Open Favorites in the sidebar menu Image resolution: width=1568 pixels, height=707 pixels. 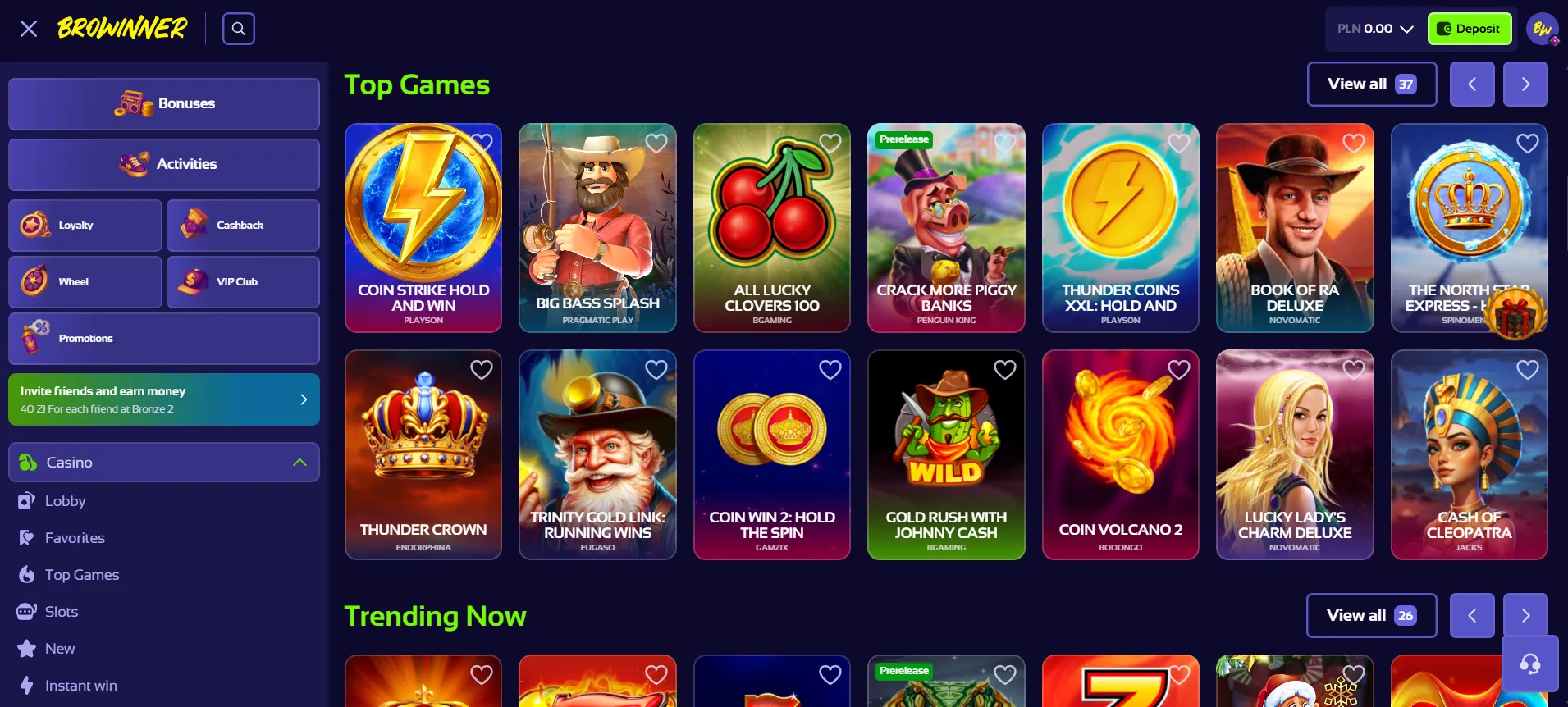click(x=75, y=538)
